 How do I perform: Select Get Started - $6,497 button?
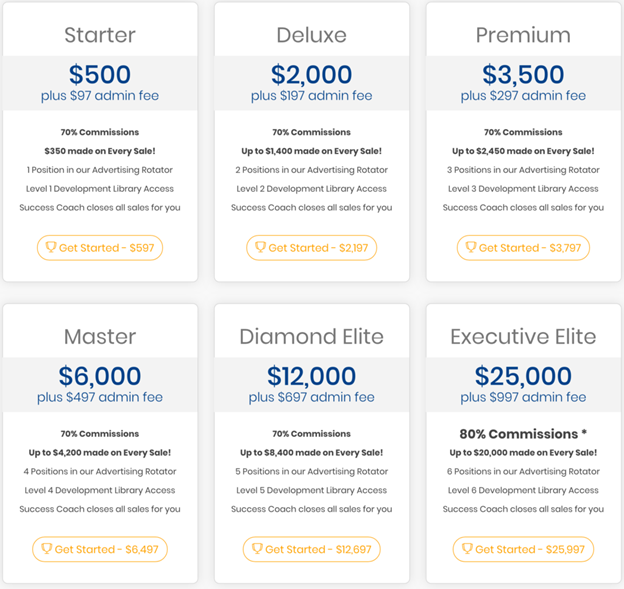coord(100,550)
